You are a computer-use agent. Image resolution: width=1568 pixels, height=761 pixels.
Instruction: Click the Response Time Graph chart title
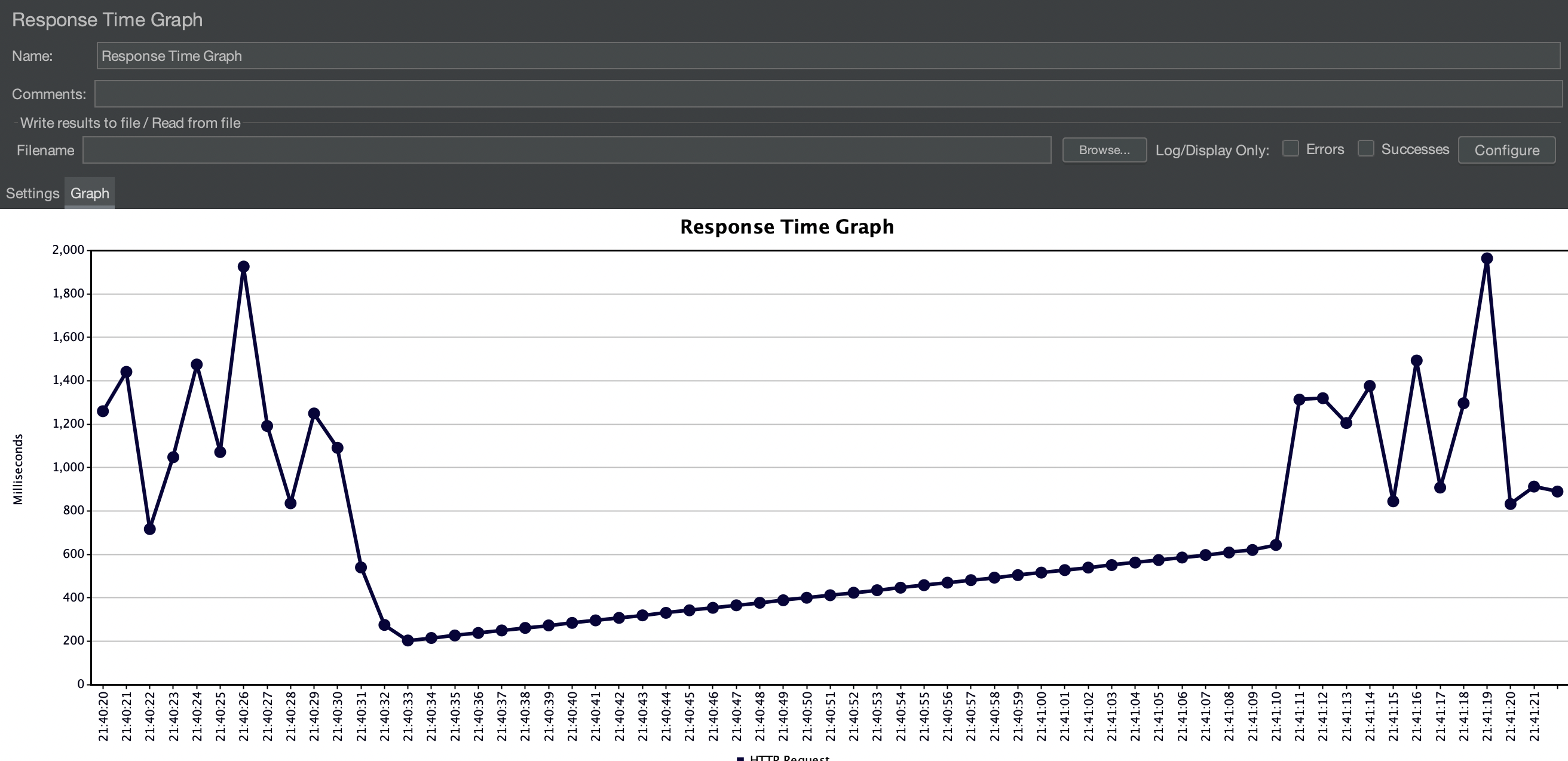(x=786, y=227)
